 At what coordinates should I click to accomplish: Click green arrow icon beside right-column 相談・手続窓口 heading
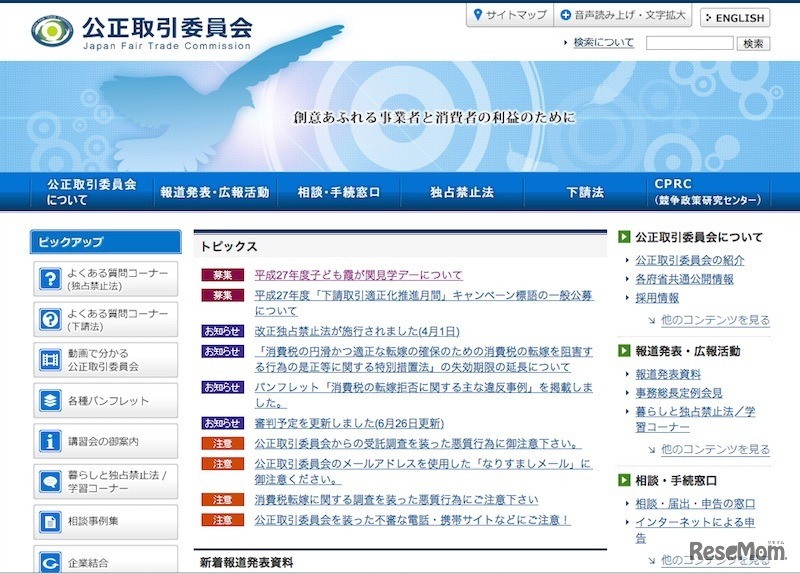tap(624, 480)
